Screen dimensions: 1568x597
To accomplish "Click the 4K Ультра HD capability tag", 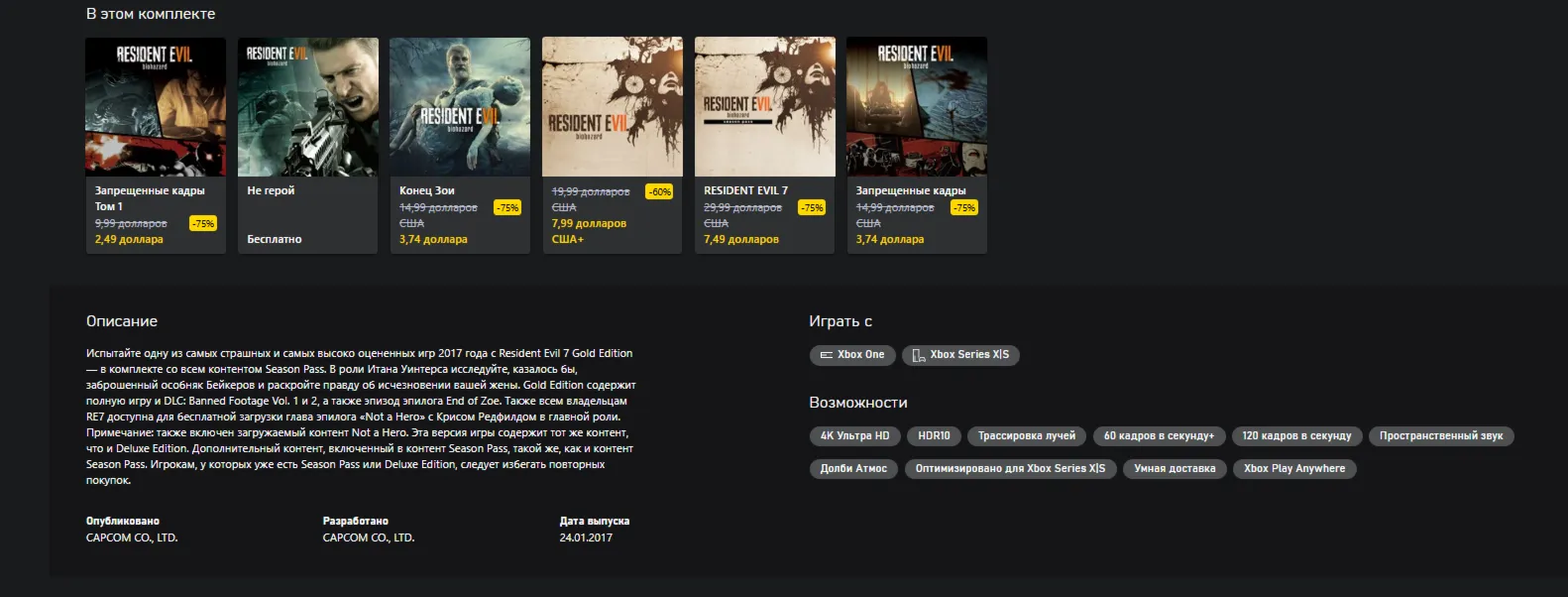I will 855,436.
